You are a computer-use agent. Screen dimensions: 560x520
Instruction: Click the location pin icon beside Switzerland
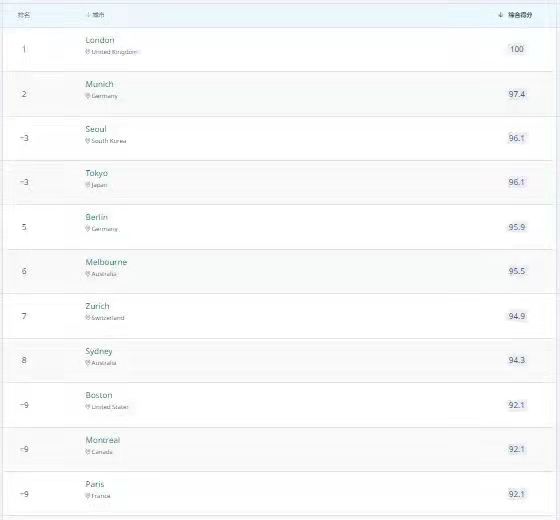pos(88,318)
